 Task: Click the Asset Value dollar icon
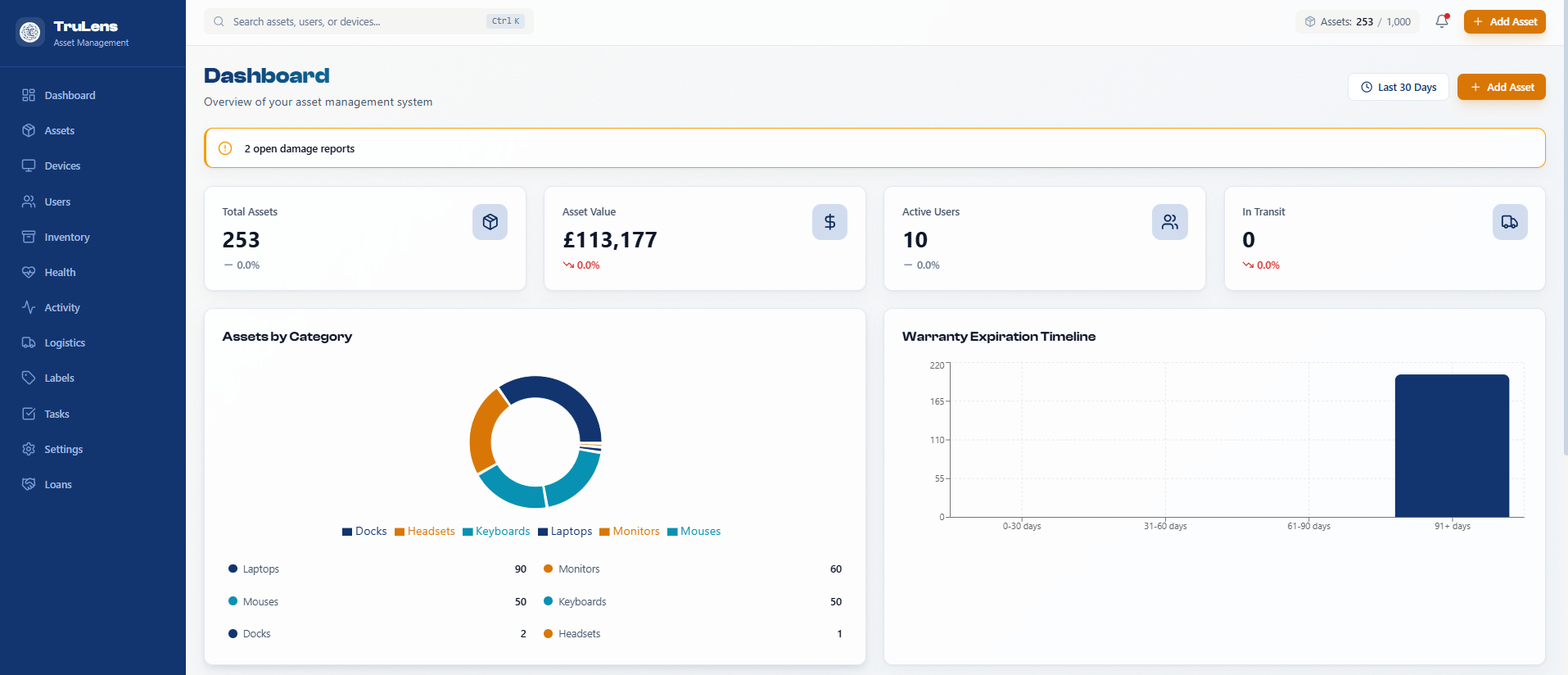tap(829, 222)
